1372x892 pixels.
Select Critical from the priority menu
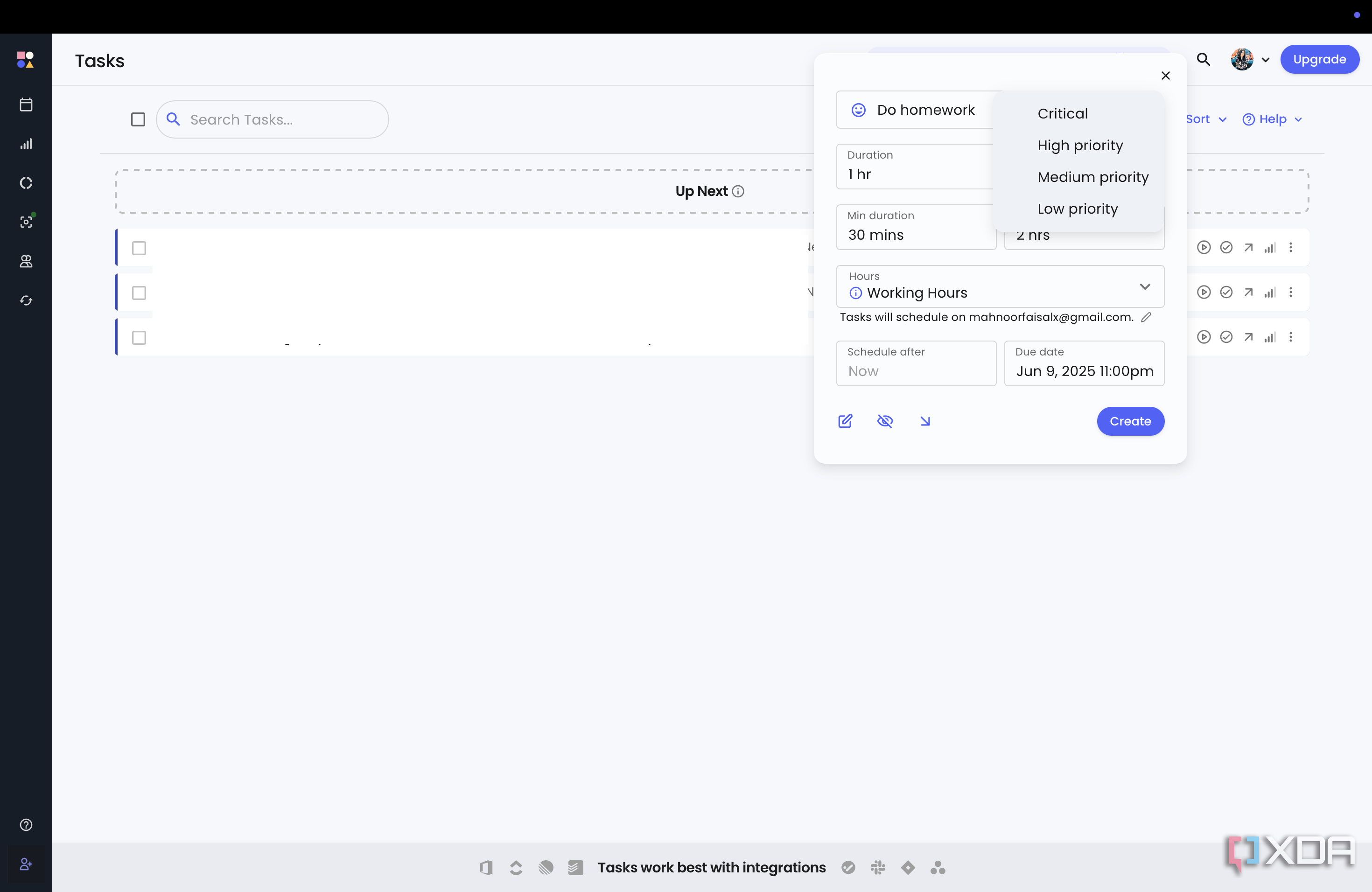tap(1063, 113)
